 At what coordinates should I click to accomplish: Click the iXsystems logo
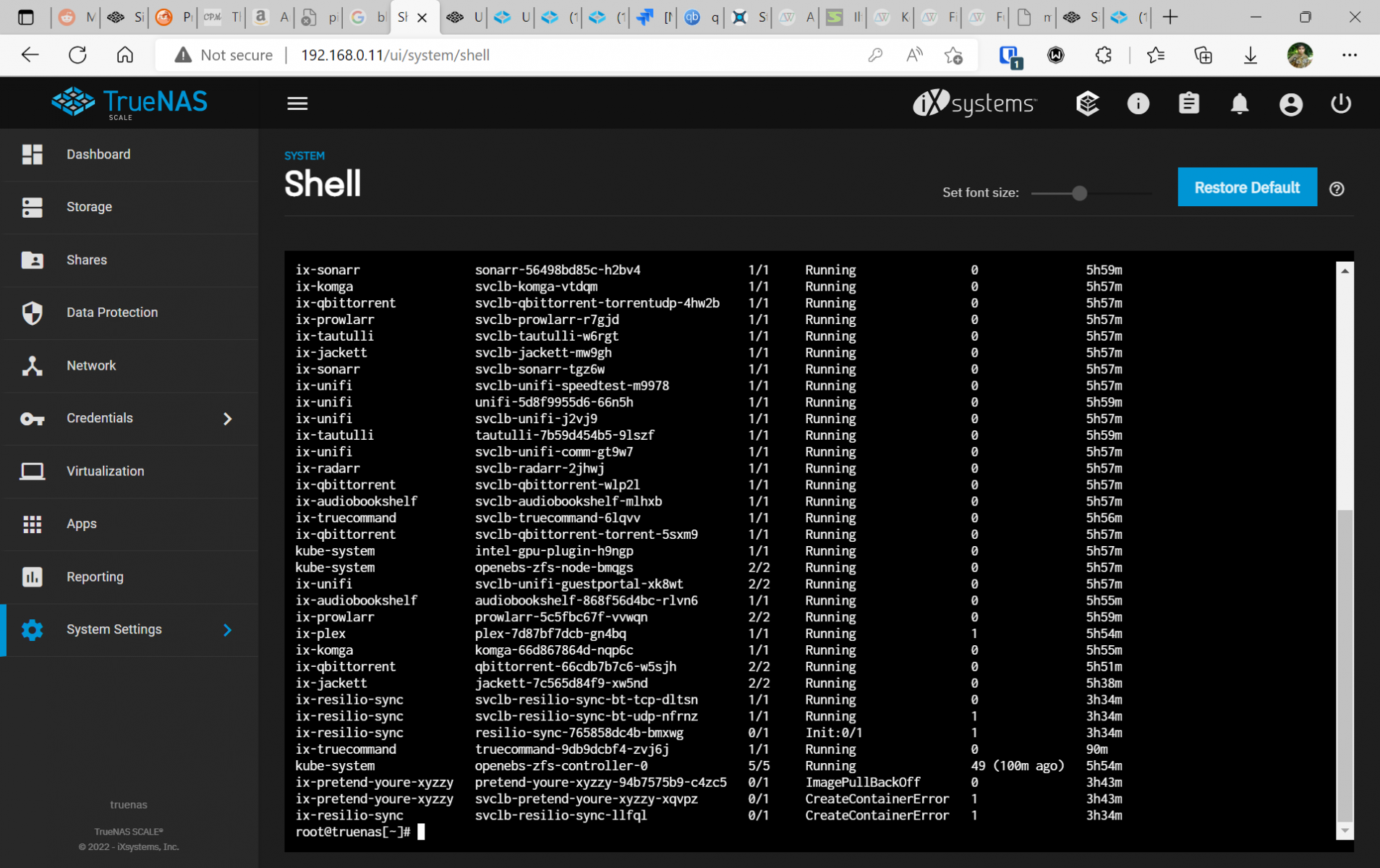point(974,103)
